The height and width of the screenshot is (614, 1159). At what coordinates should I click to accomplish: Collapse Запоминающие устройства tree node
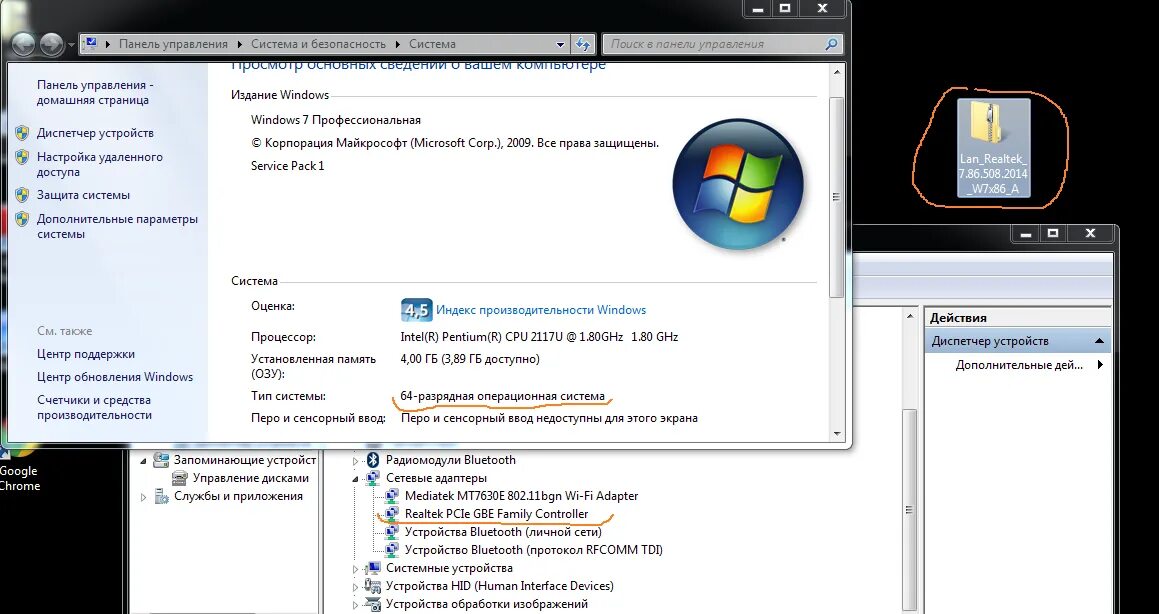tap(143, 460)
